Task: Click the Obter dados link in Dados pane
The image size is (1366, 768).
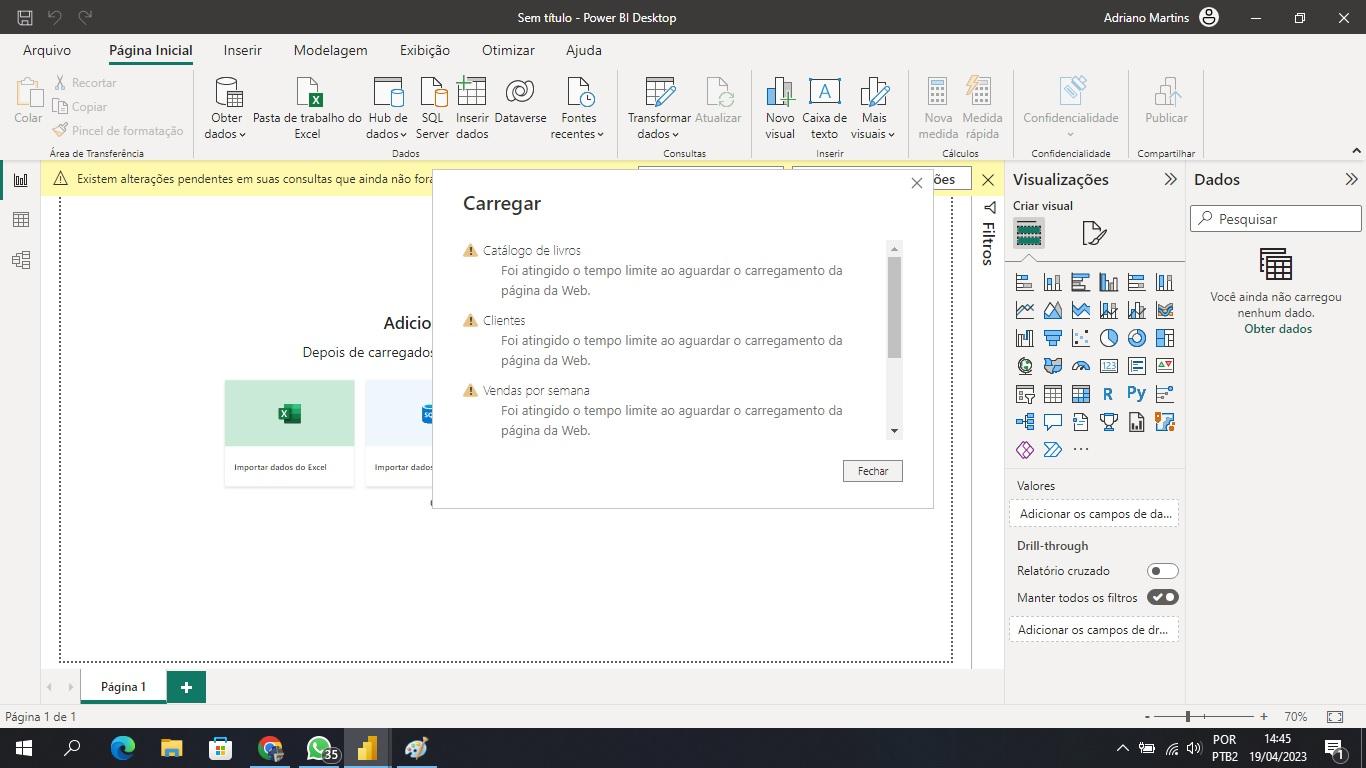Action: (x=1278, y=329)
